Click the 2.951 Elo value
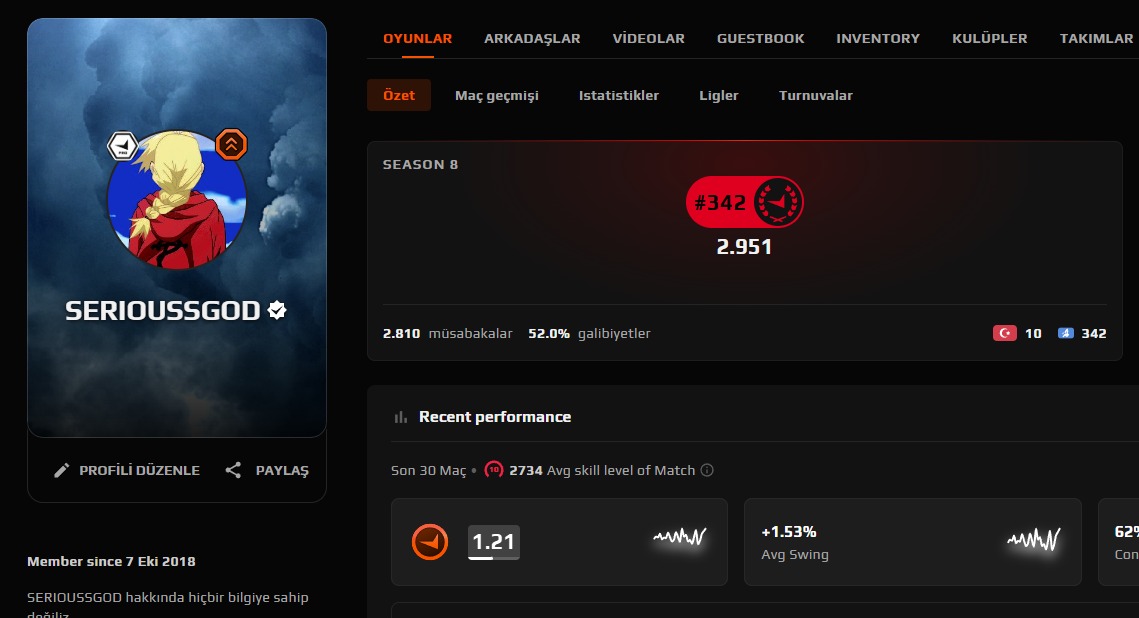This screenshot has width=1139, height=618. 744,247
